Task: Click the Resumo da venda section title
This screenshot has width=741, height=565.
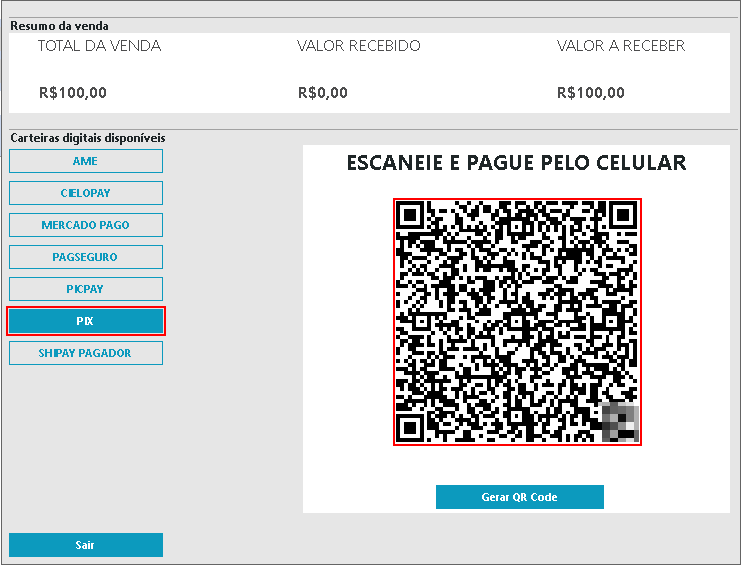Action: coord(59,26)
